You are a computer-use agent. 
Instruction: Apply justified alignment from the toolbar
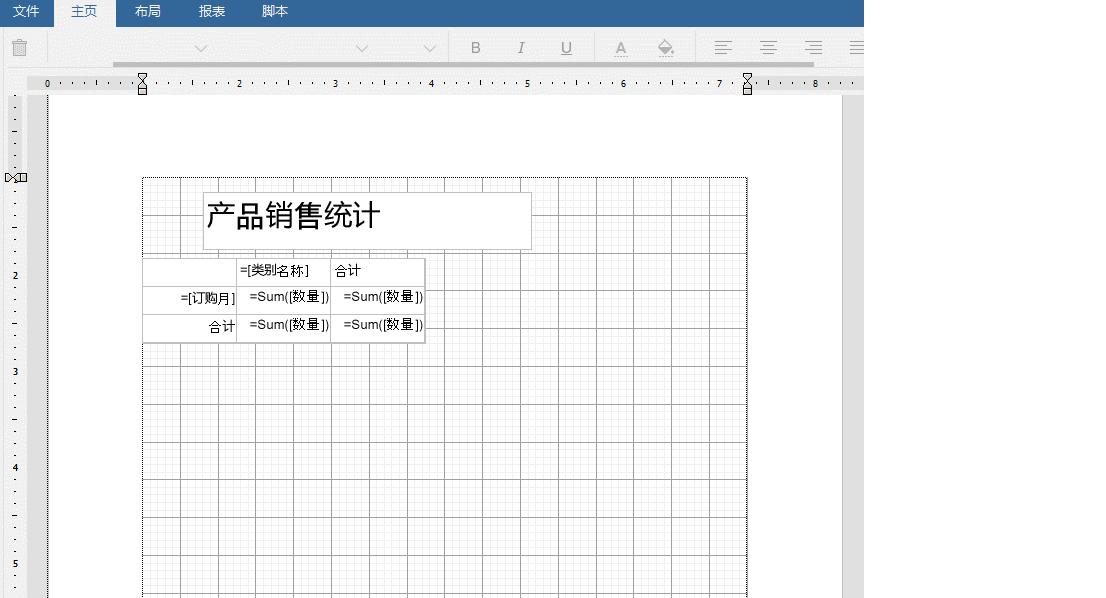tap(856, 47)
